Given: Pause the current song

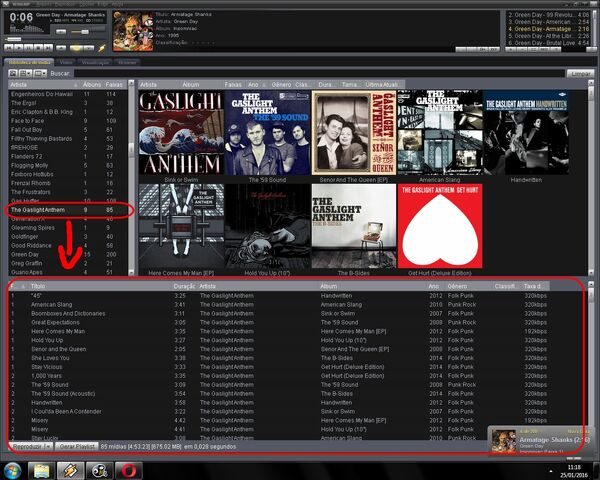Looking at the screenshot, I should [x=28, y=48].
